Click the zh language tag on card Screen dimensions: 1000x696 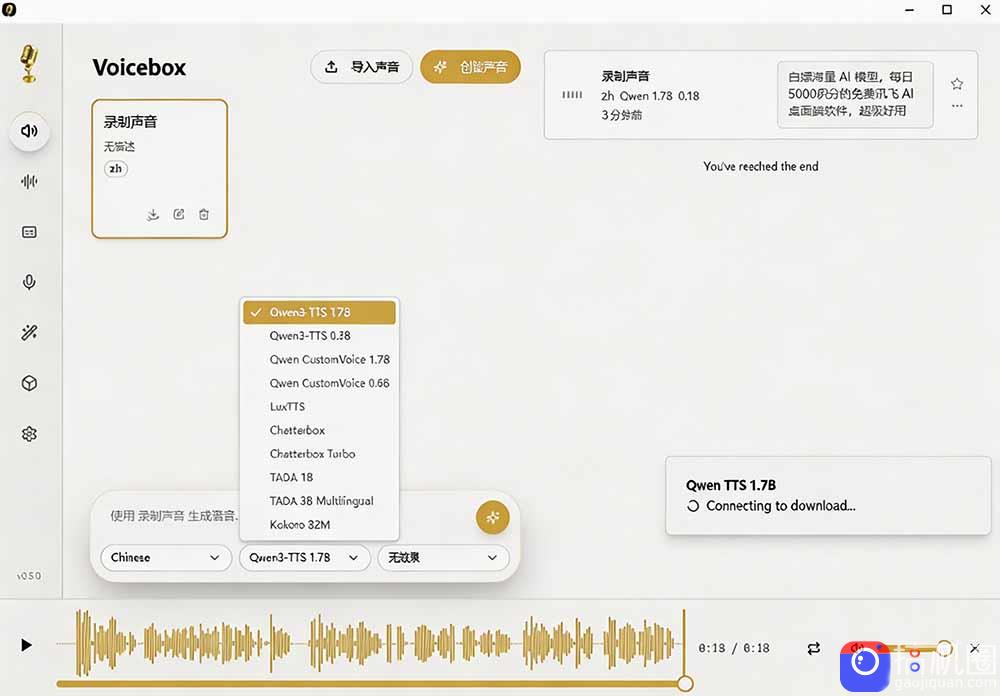pyautogui.click(x=115, y=168)
